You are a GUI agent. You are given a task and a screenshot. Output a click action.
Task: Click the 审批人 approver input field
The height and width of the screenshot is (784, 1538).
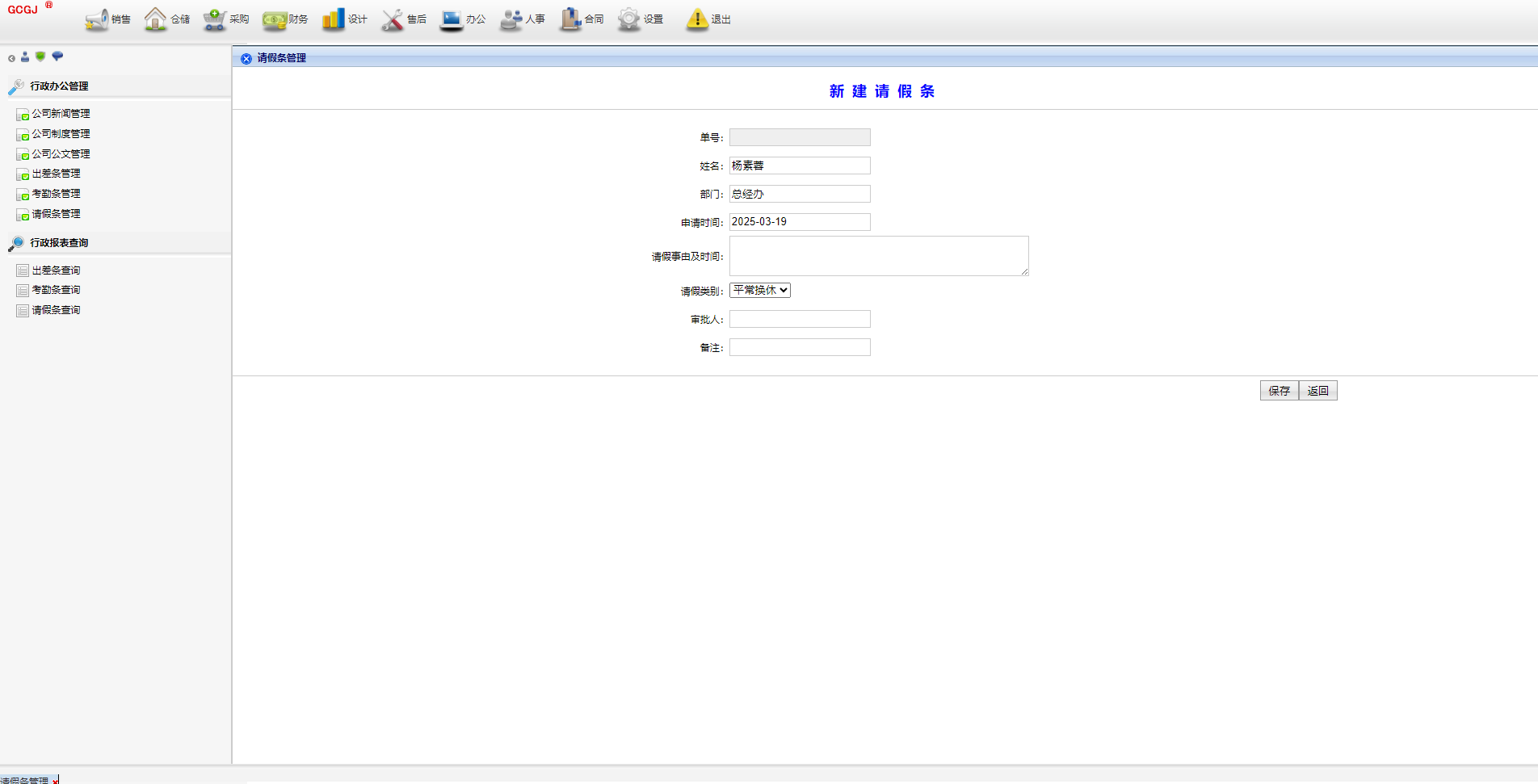click(799, 320)
